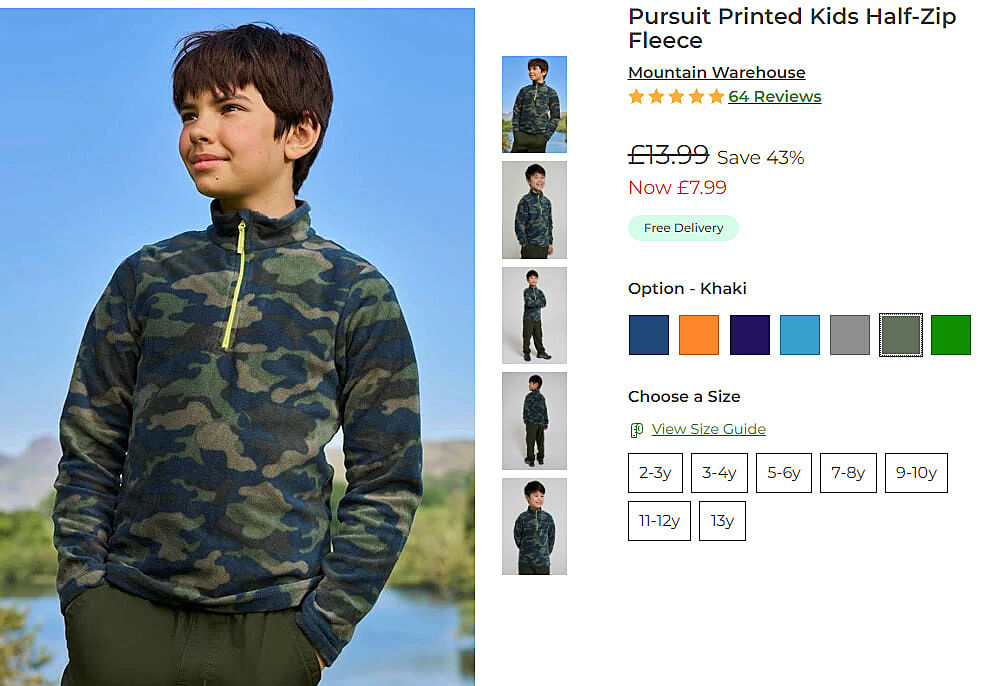Show the third thumbnail, full-body side pose
984x686 pixels.
click(x=534, y=315)
